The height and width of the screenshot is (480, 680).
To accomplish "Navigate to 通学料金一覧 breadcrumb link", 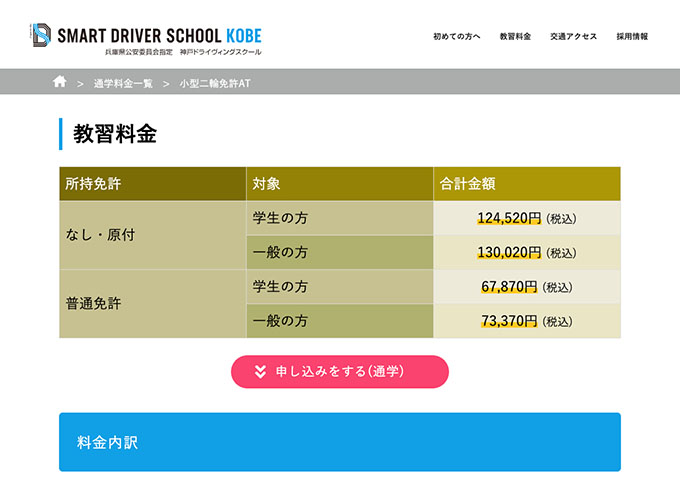I will [x=123, y=83].
